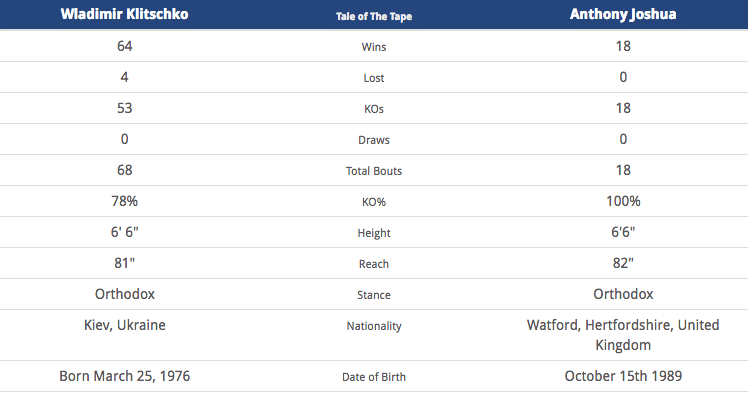Click Klitschko's 68 total bouts value
This screenshot has width=748, height=395.
[125, 170]
